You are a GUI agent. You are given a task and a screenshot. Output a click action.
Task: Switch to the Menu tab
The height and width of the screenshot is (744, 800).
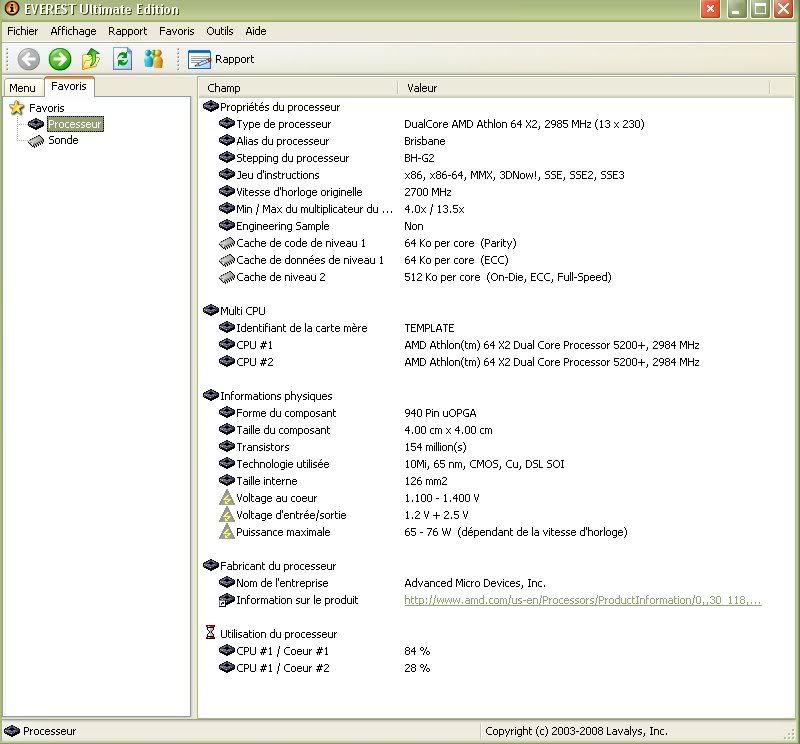22,88
